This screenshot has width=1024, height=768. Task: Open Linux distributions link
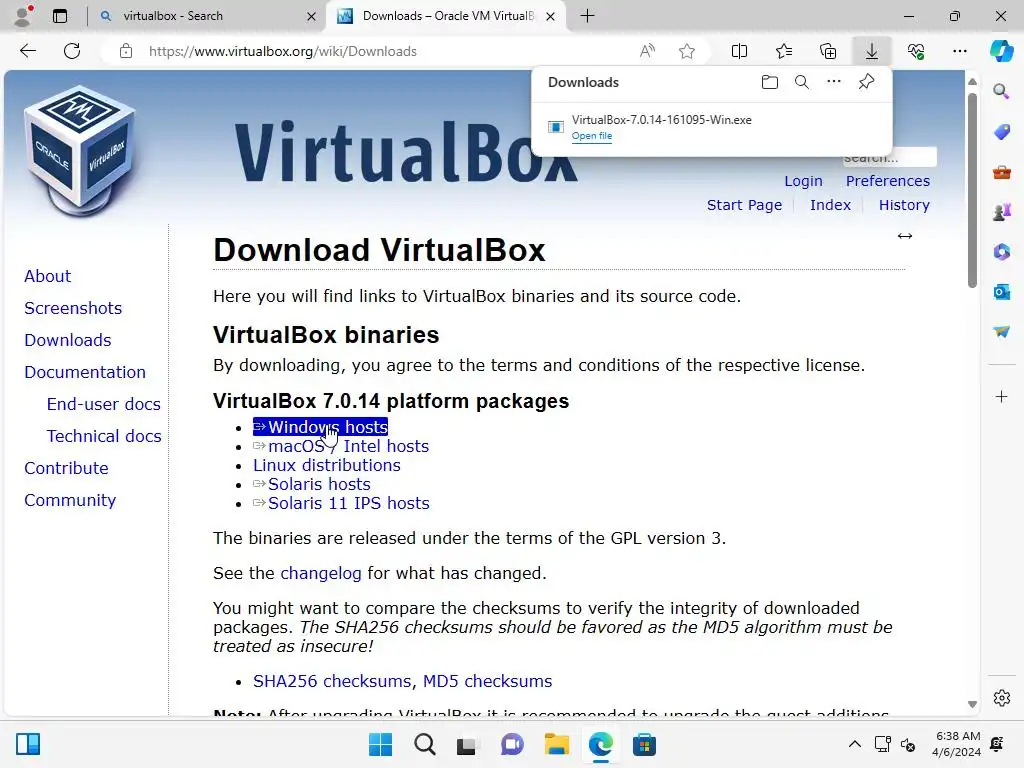(327, 465)
